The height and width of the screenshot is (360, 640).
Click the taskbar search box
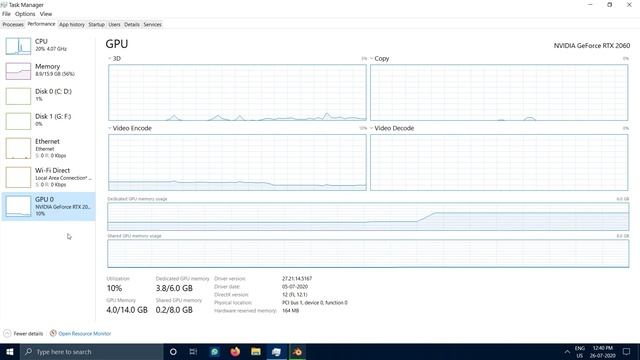point(91,351)
